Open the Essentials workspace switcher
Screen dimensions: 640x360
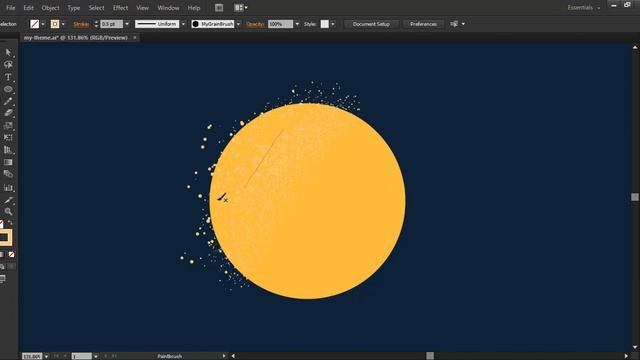(584, 8)
